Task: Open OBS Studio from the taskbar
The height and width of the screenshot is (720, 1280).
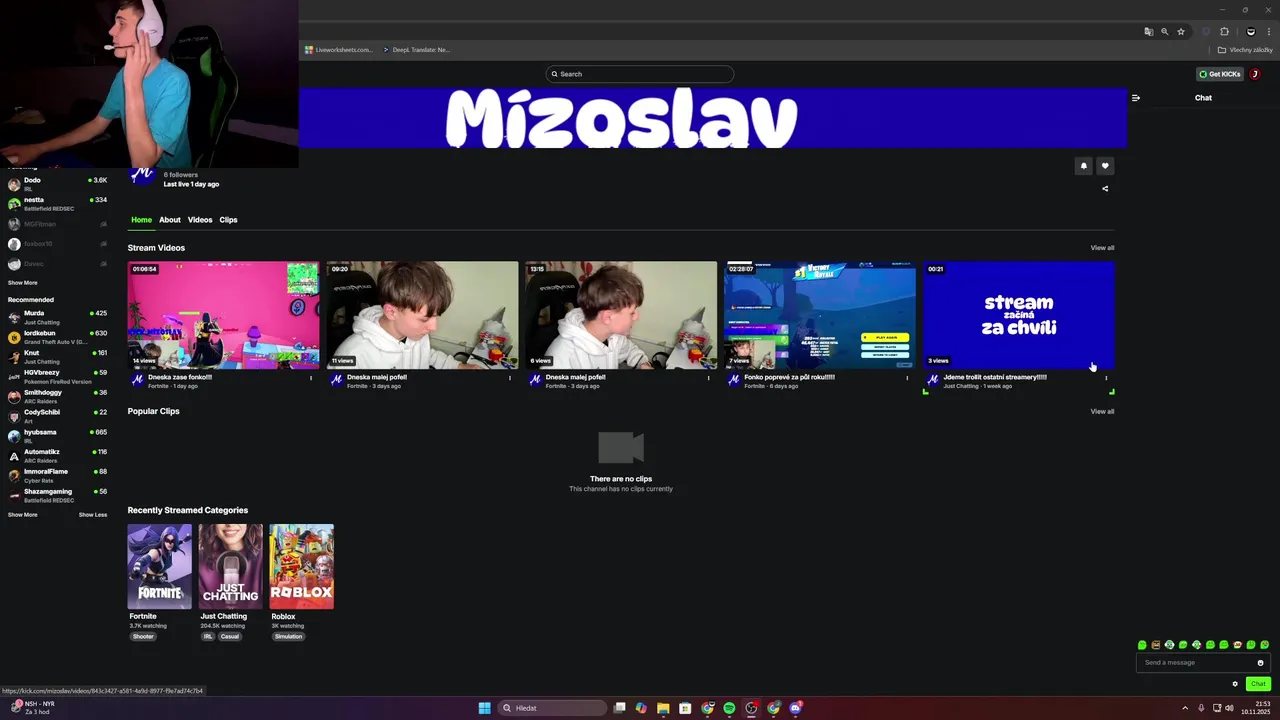Action: 751,708
